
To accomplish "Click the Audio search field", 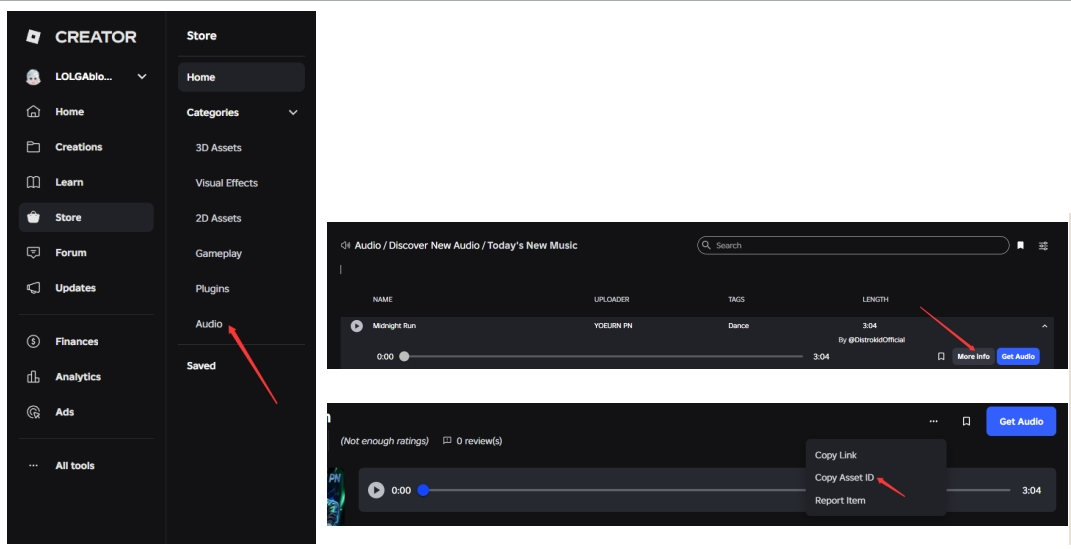I will point(853,245).
